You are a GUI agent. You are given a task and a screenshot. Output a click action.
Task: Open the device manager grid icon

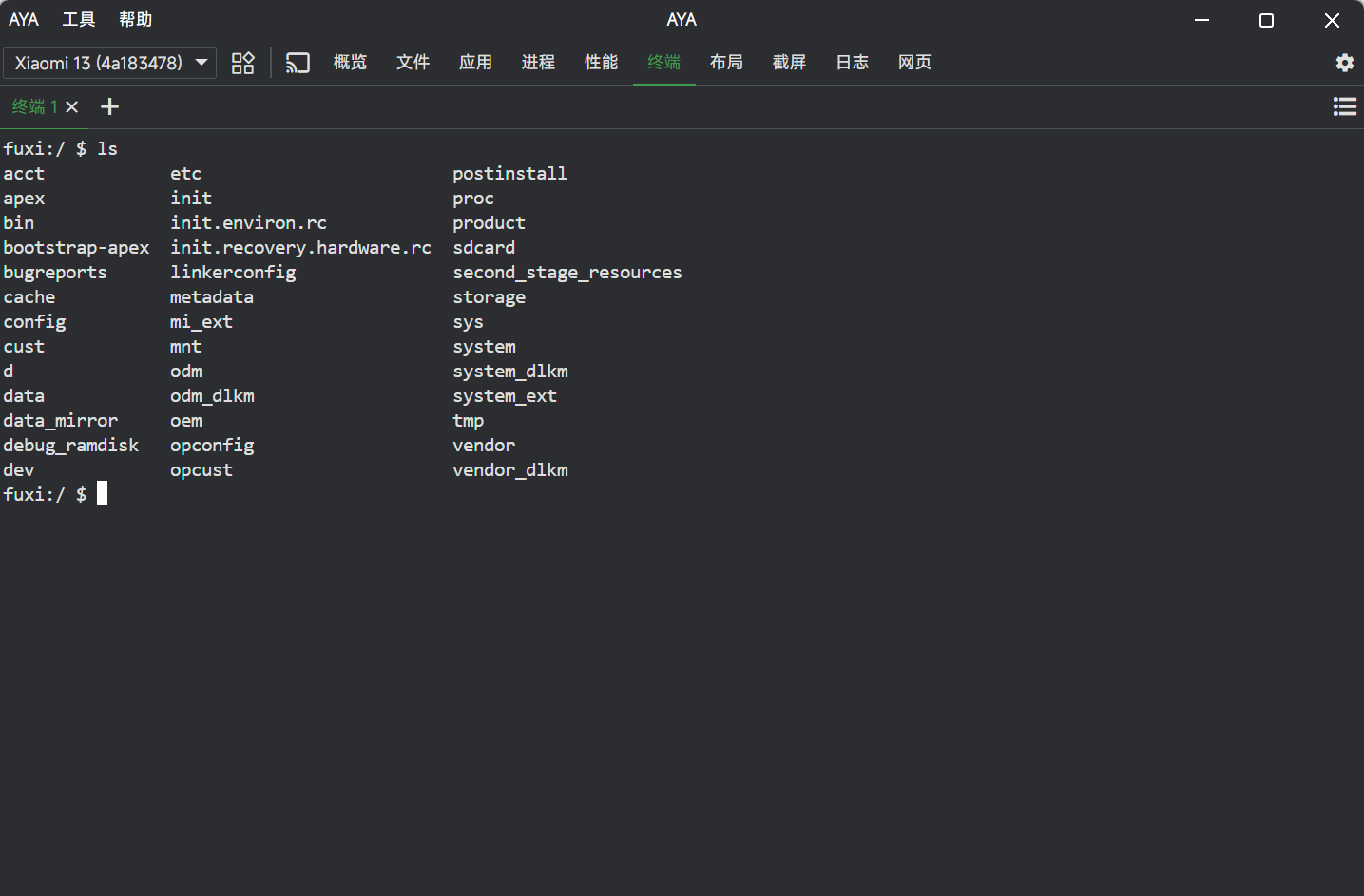click(x=243, y=63)
